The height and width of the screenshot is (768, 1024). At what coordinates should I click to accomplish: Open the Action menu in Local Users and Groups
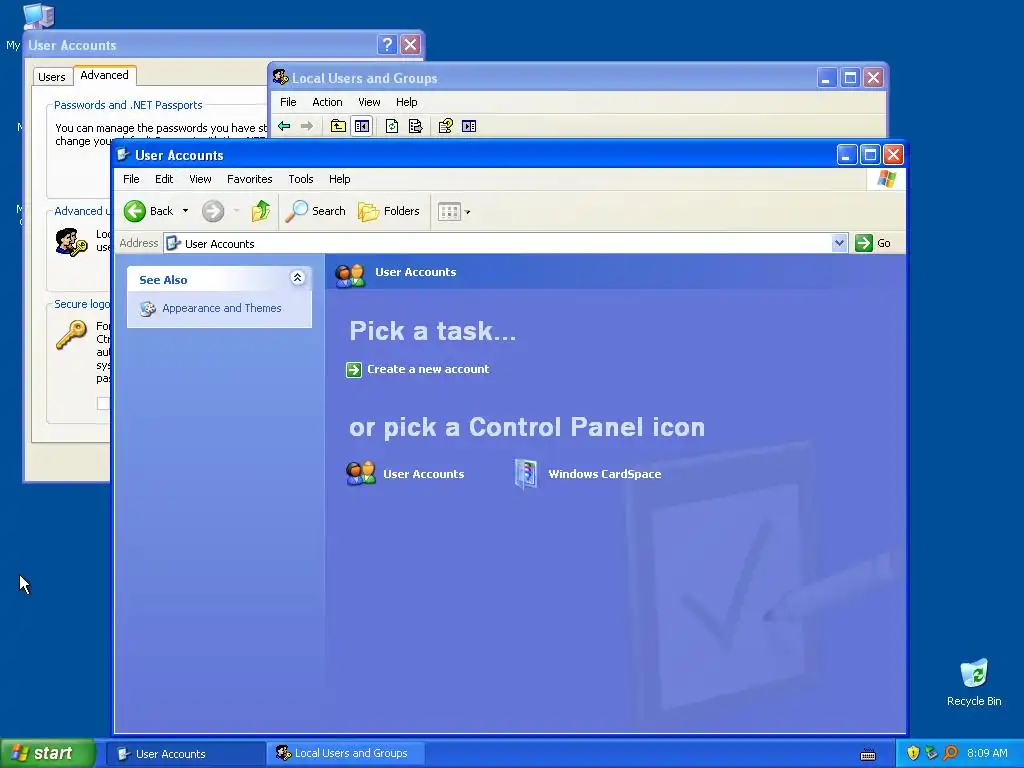click(327, 102)
